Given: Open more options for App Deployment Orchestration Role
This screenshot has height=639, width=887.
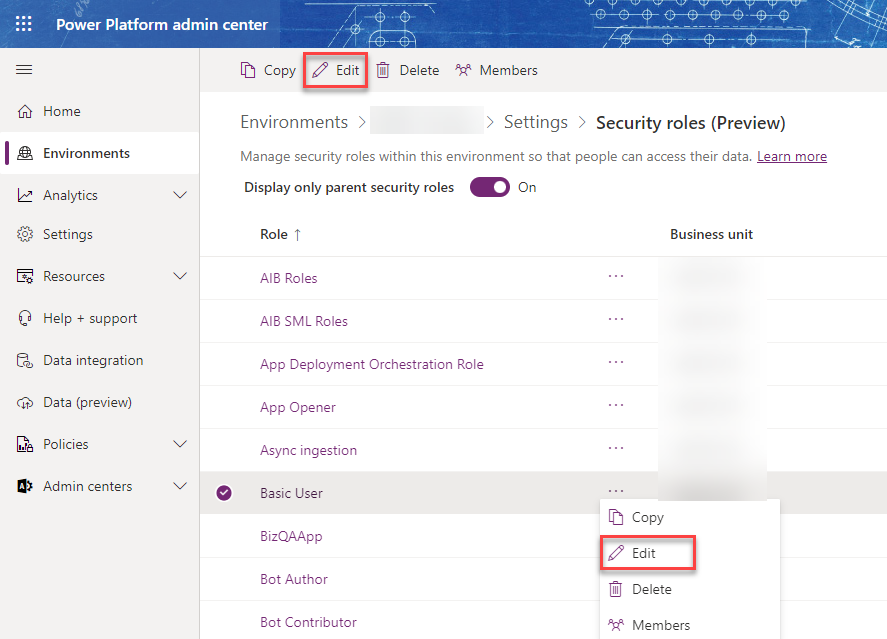Looking at the screenshot, I should tap(615, 362).
